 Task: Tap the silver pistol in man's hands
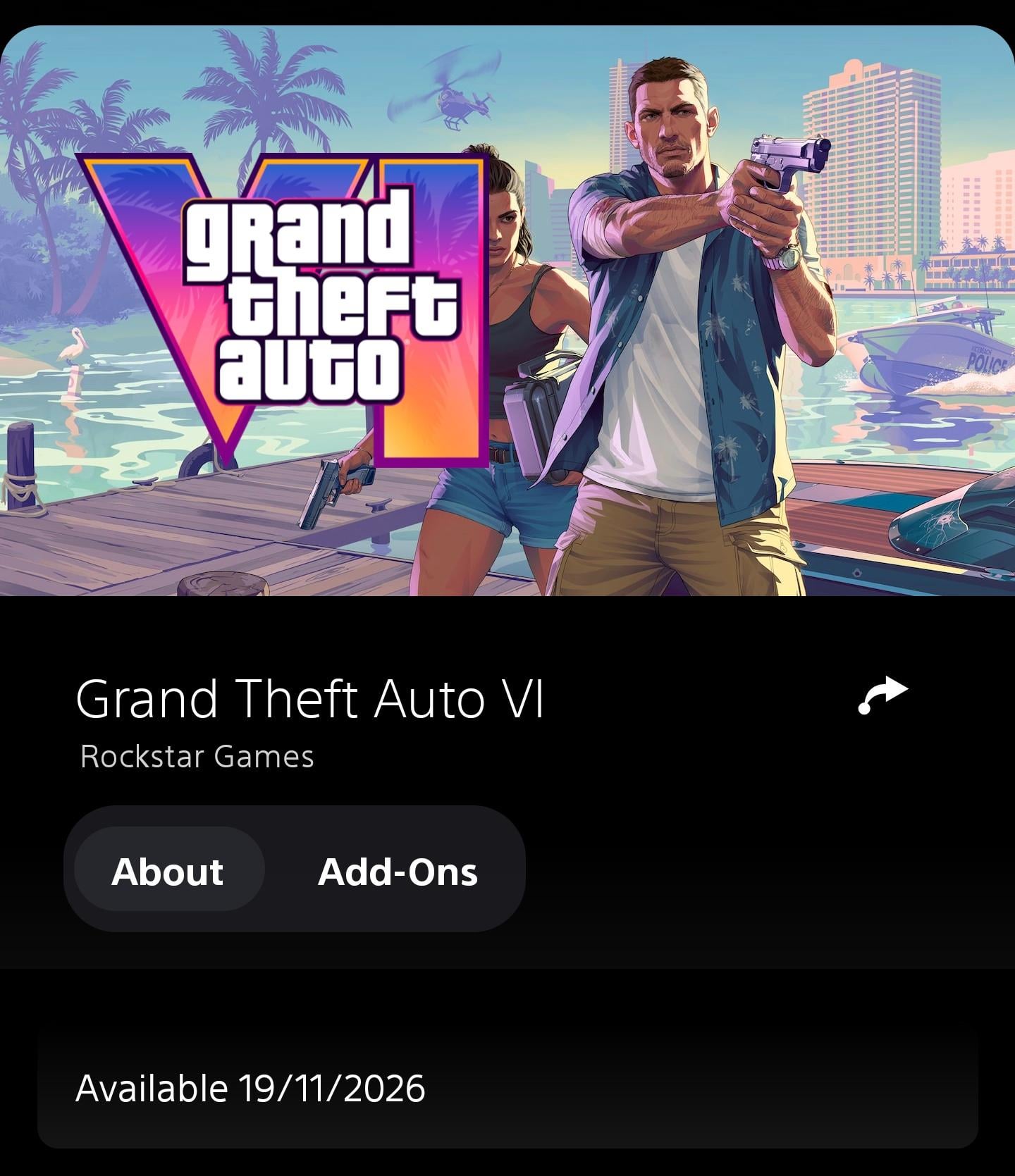[x=791, y=160]
